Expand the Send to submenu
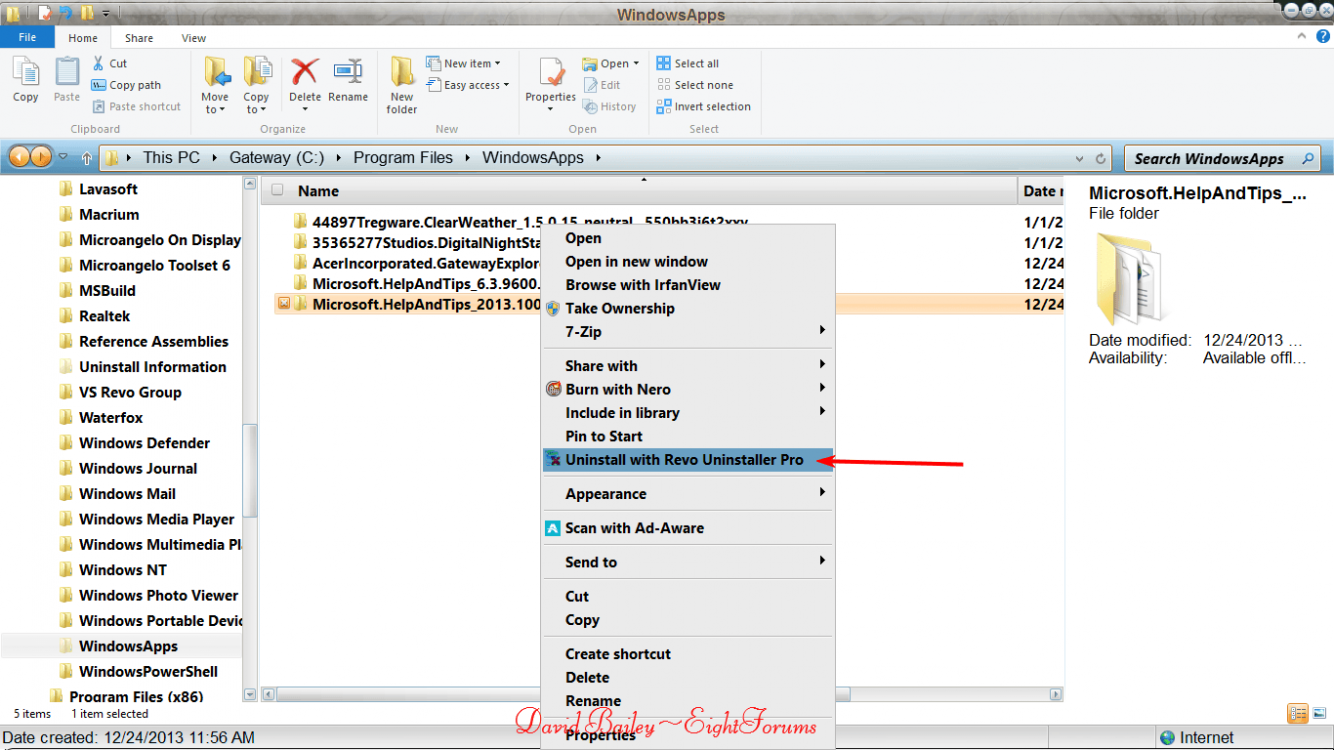Viewport: 1334px width, 750px height. (687, 561)
